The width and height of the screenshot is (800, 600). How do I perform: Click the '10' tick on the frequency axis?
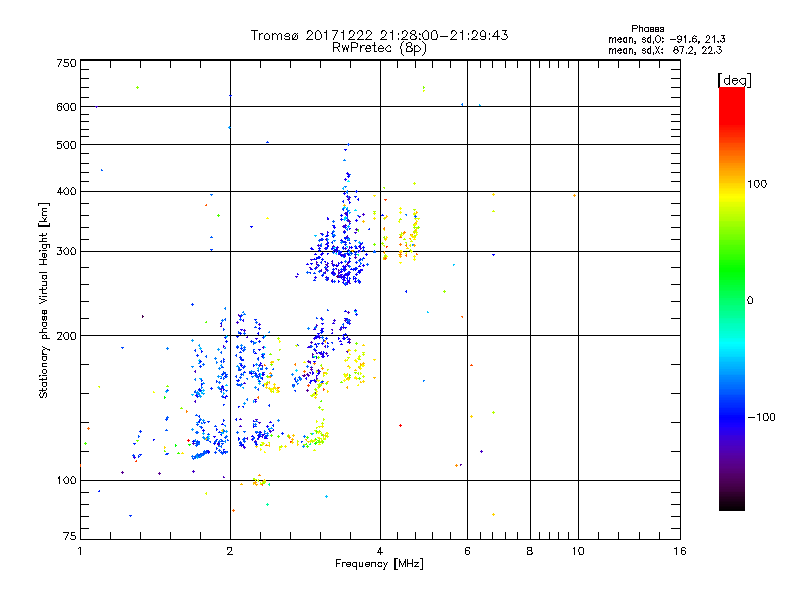point(578,551)
